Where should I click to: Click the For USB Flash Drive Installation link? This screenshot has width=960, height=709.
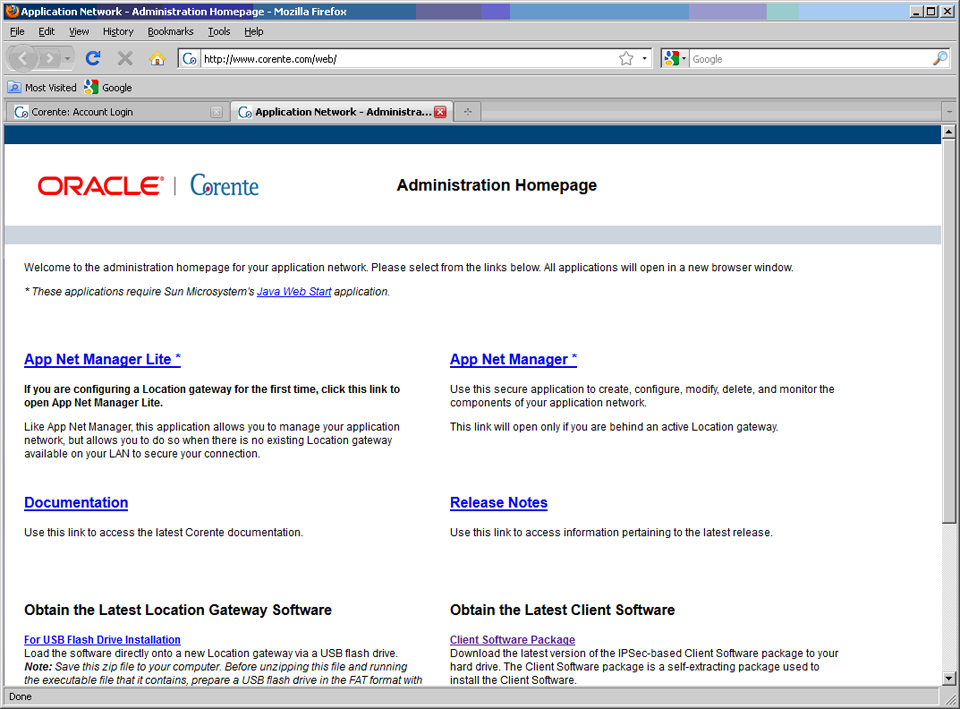pyautogui.click(x=102, y=640)
